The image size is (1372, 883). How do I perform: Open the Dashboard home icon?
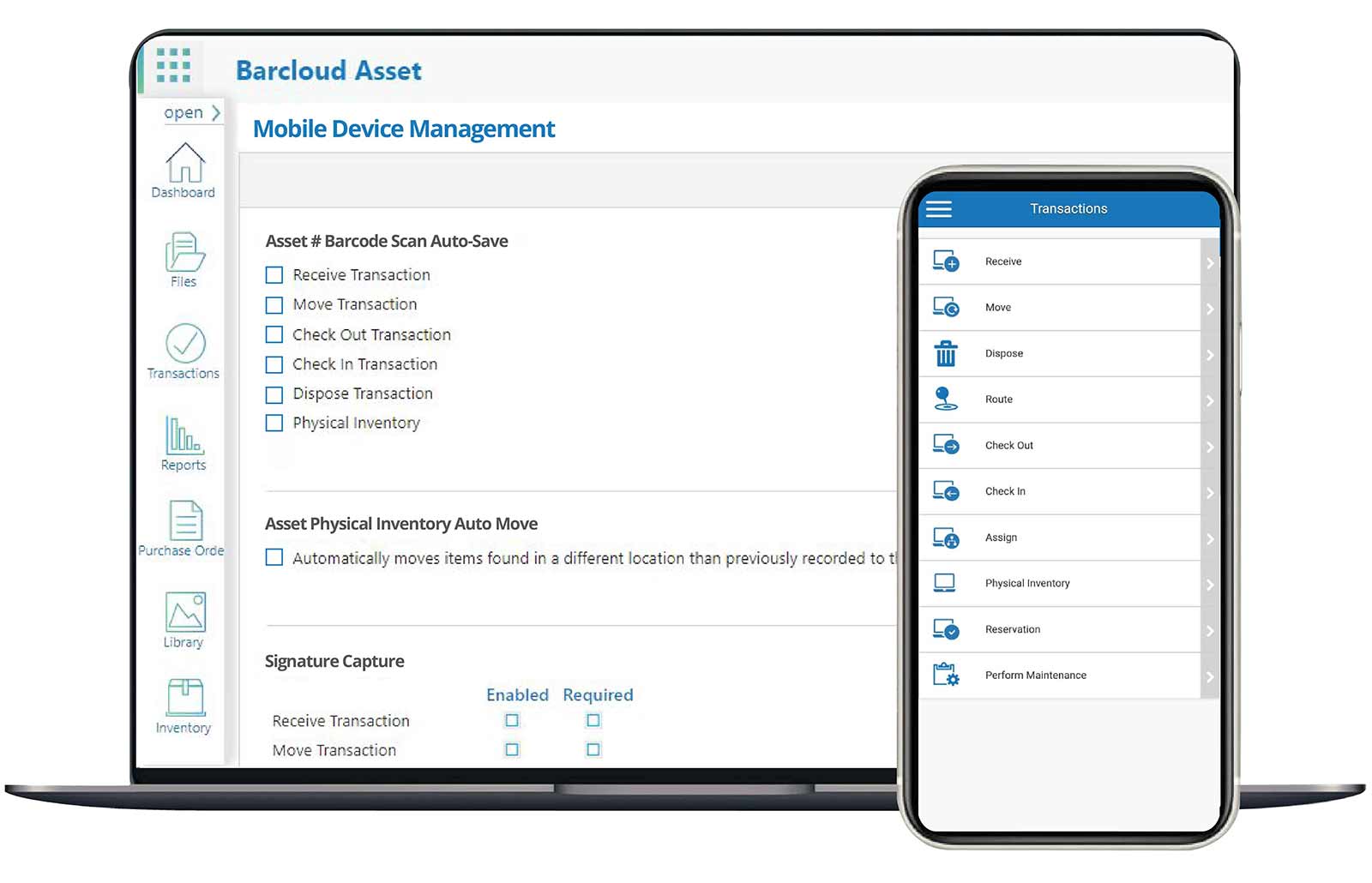[185, 162]
